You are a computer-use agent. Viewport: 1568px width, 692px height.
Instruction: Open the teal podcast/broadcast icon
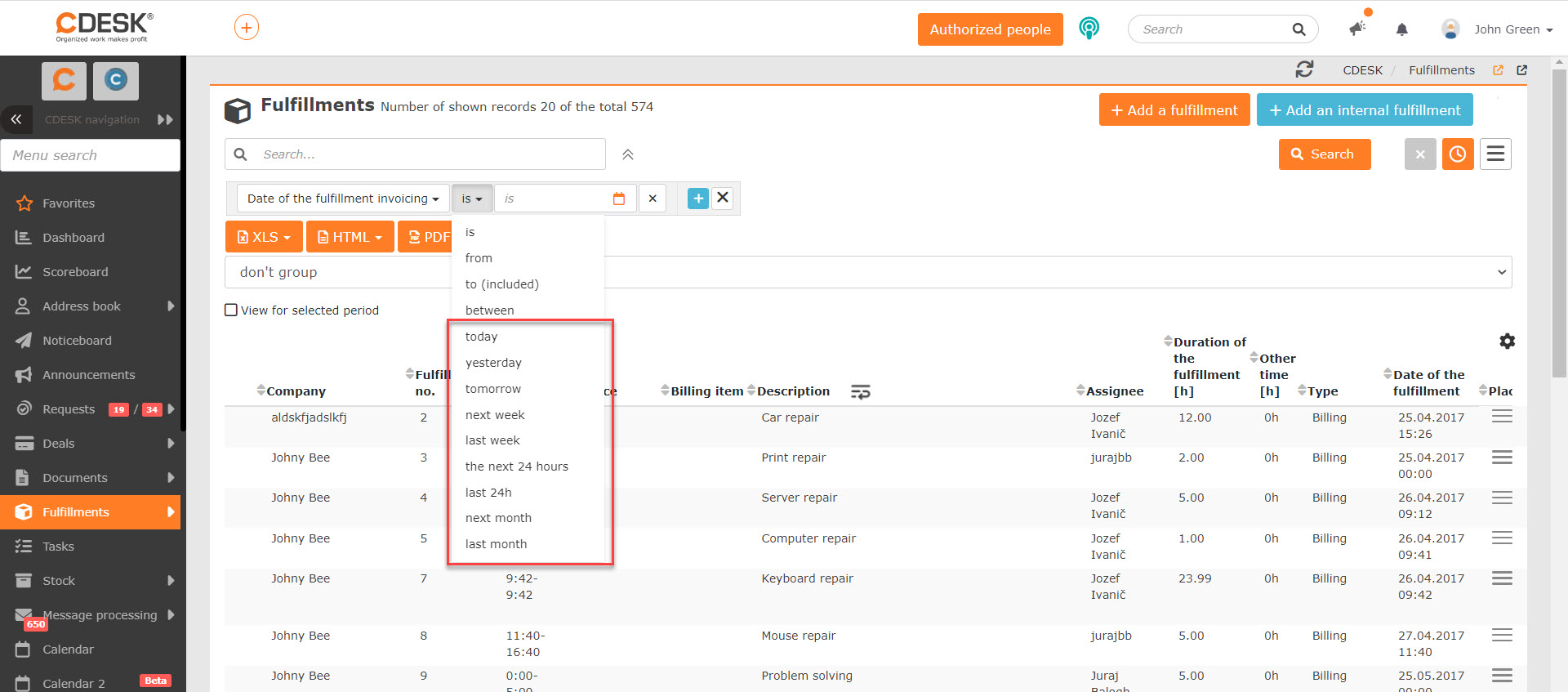tap(1089, 29)
